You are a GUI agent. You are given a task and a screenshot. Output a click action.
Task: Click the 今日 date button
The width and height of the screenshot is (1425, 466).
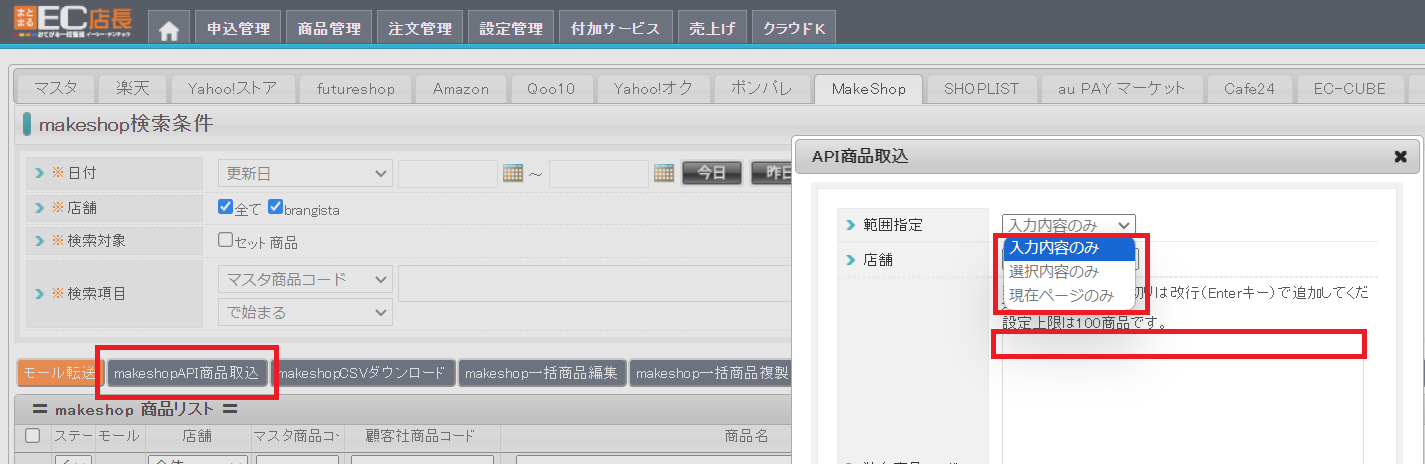click(x=711, y=173)
